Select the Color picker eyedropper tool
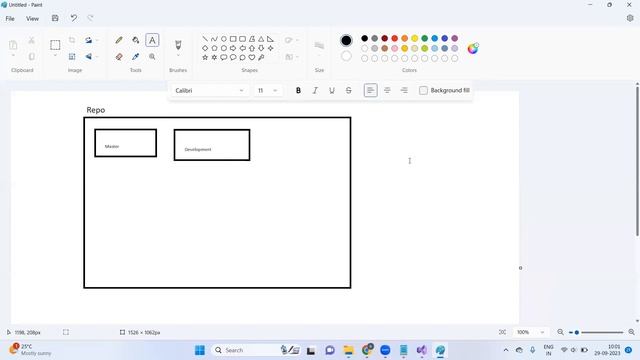Viewport: 640px width, 360px height. coord(136,57)
